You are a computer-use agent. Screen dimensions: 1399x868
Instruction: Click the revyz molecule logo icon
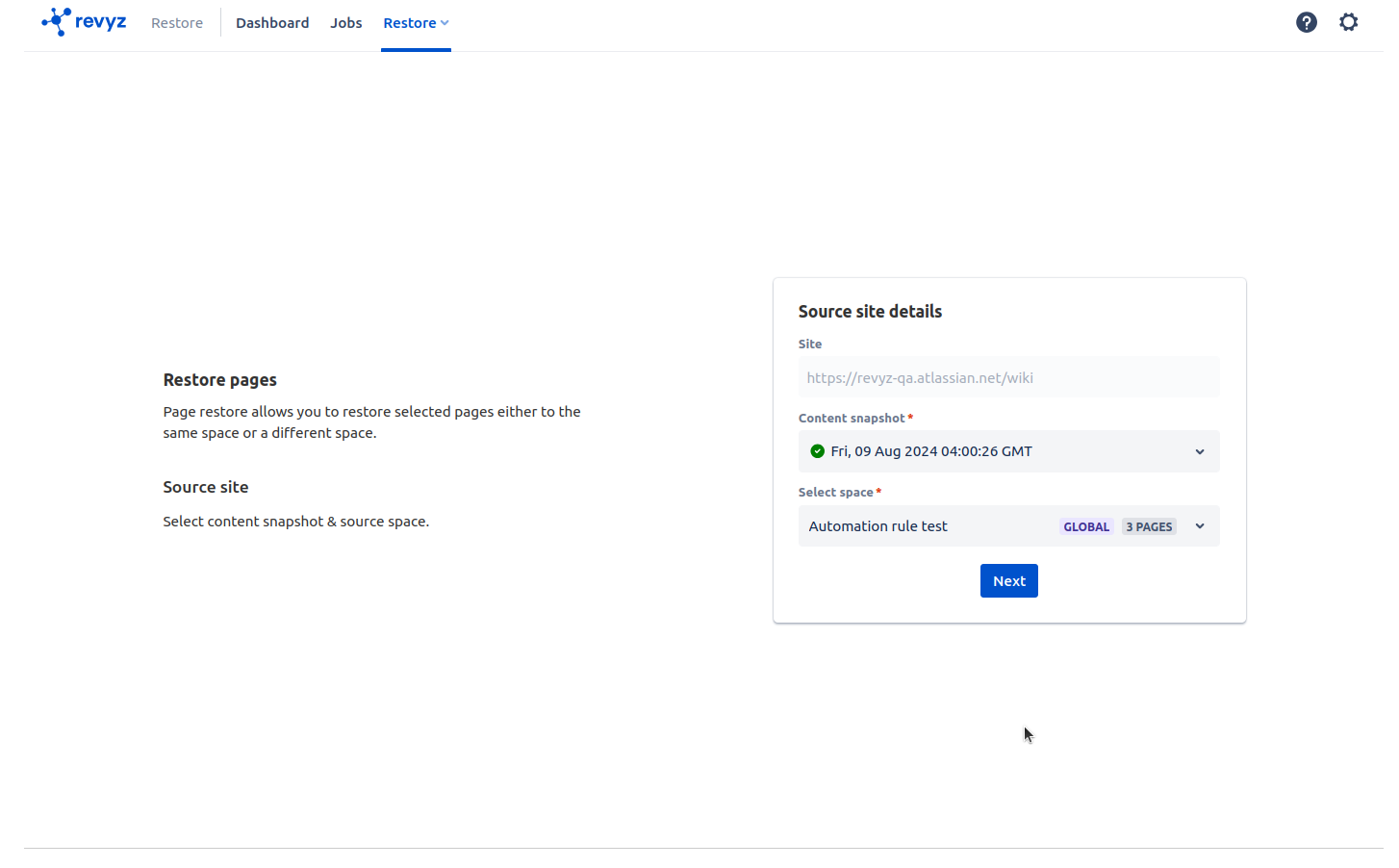click(x=56, y=21)
